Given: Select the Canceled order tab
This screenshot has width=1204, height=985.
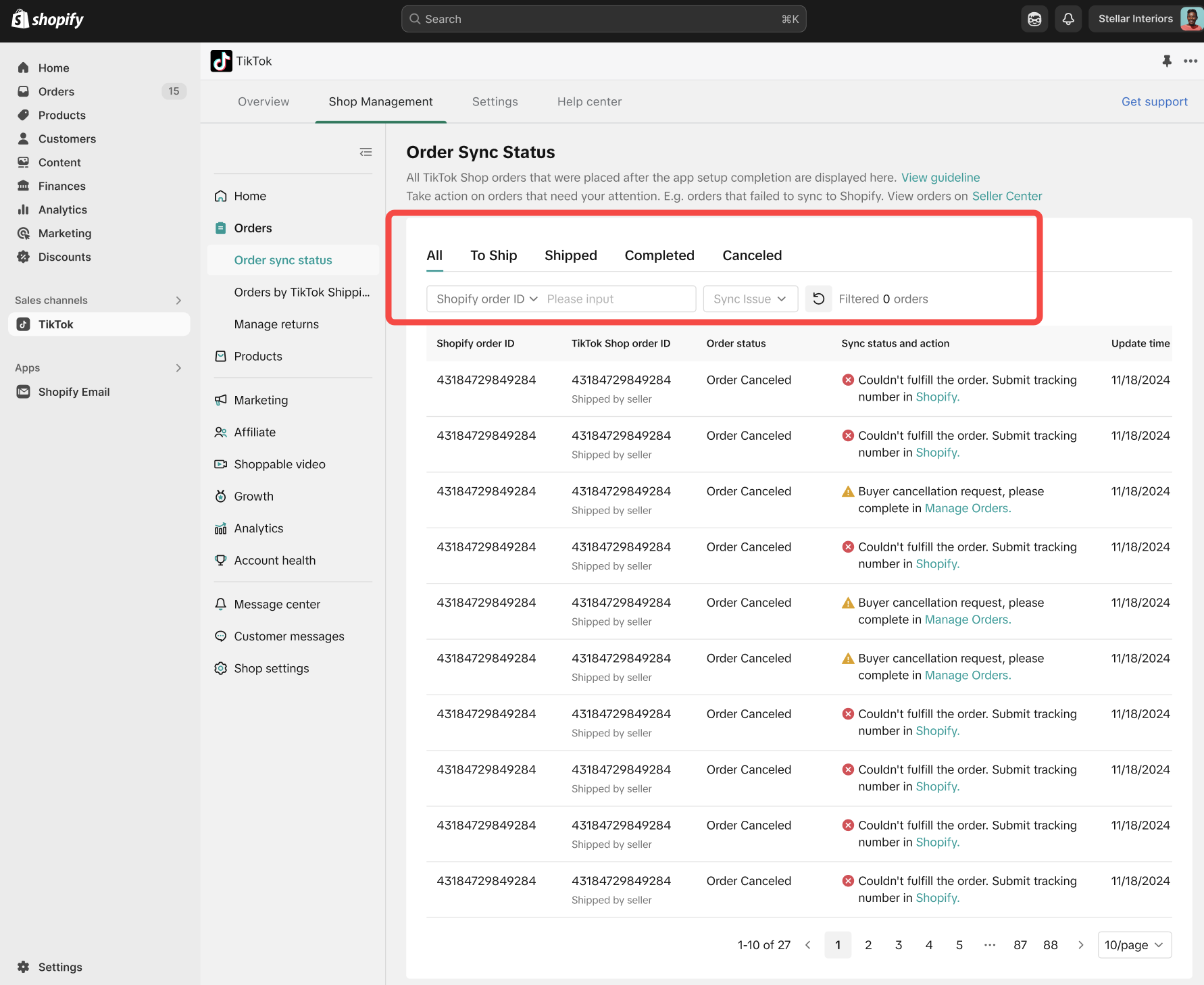Looking at the screenshot, I should [752, 255].
